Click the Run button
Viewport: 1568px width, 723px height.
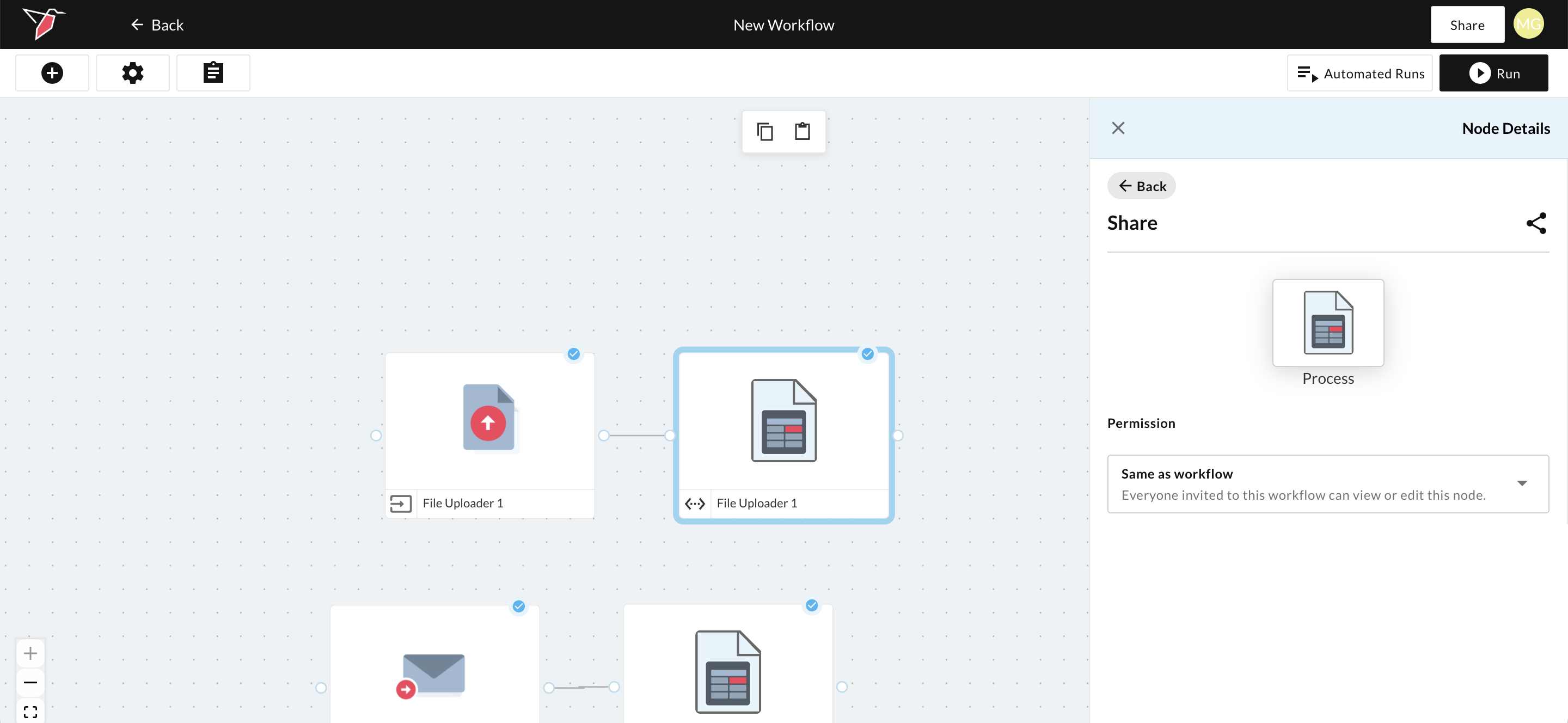pos(1493,73)
